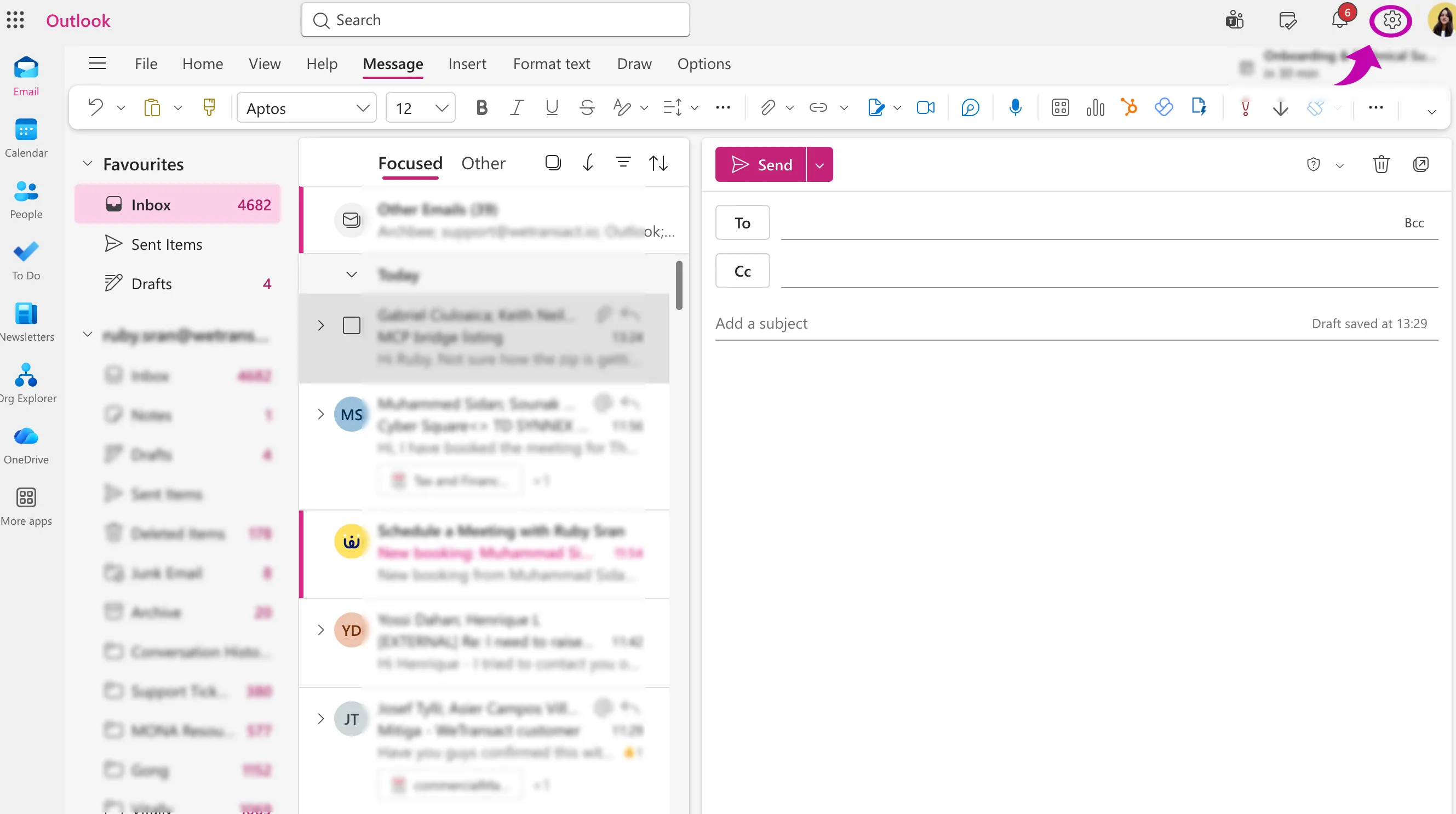The image size is (1456, 814).
Task: Discard the draft with trash icon
Action: 1381,164
